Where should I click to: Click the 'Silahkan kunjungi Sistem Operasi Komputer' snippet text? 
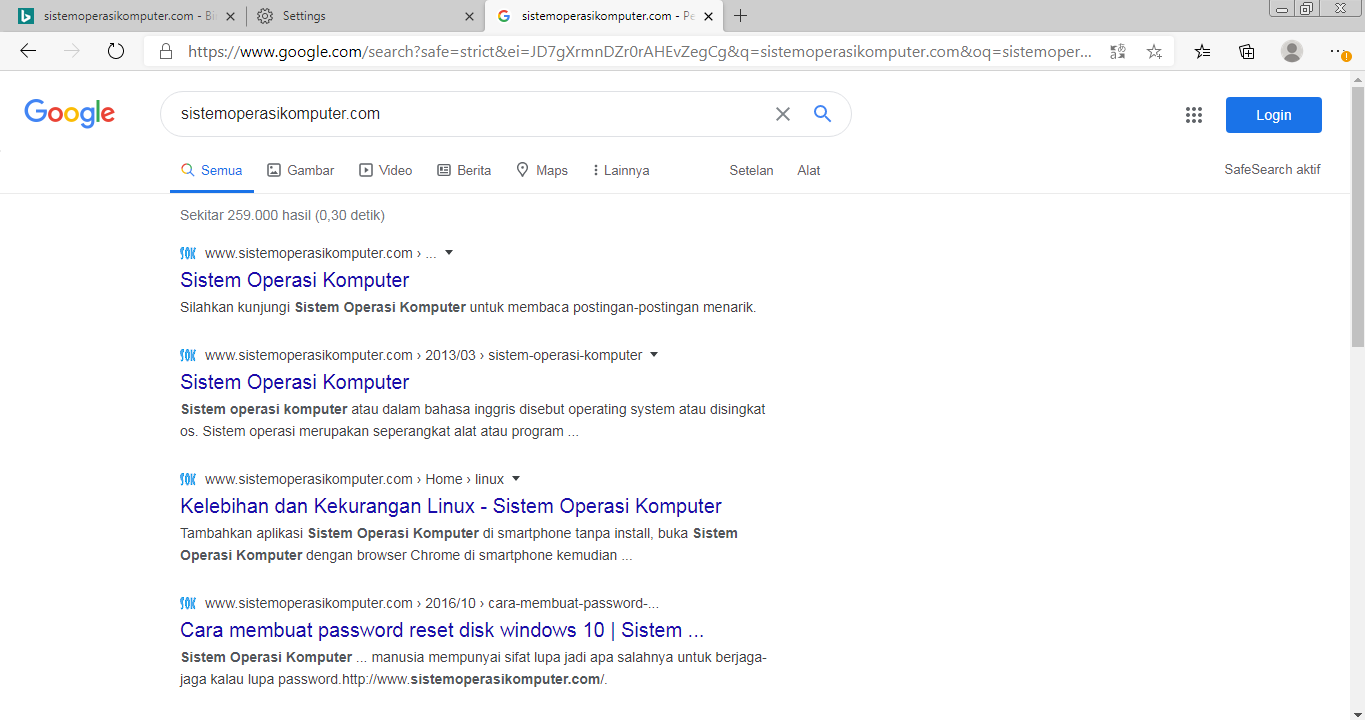468,307
